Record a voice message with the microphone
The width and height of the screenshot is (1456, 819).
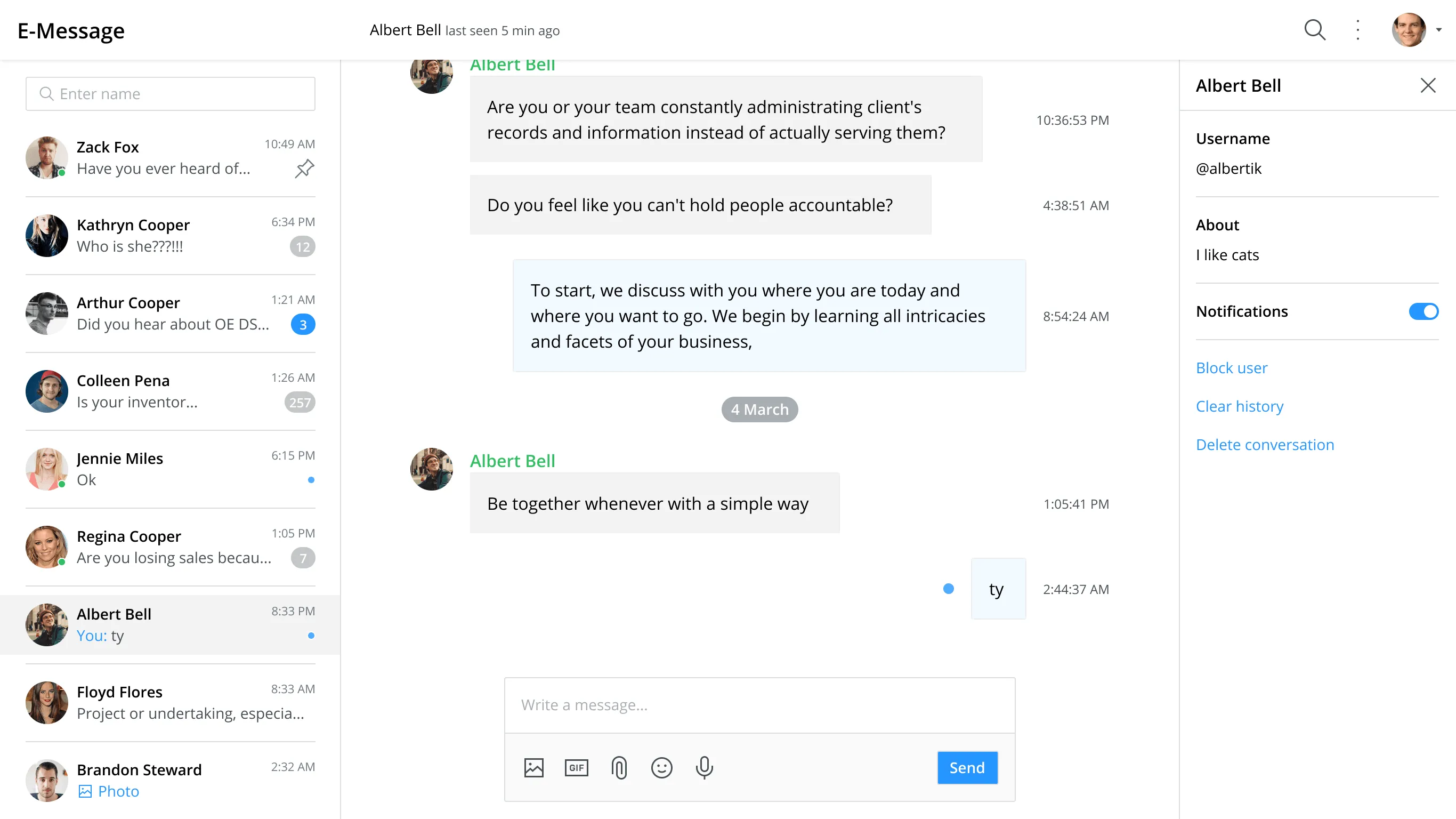coord(704,767)
